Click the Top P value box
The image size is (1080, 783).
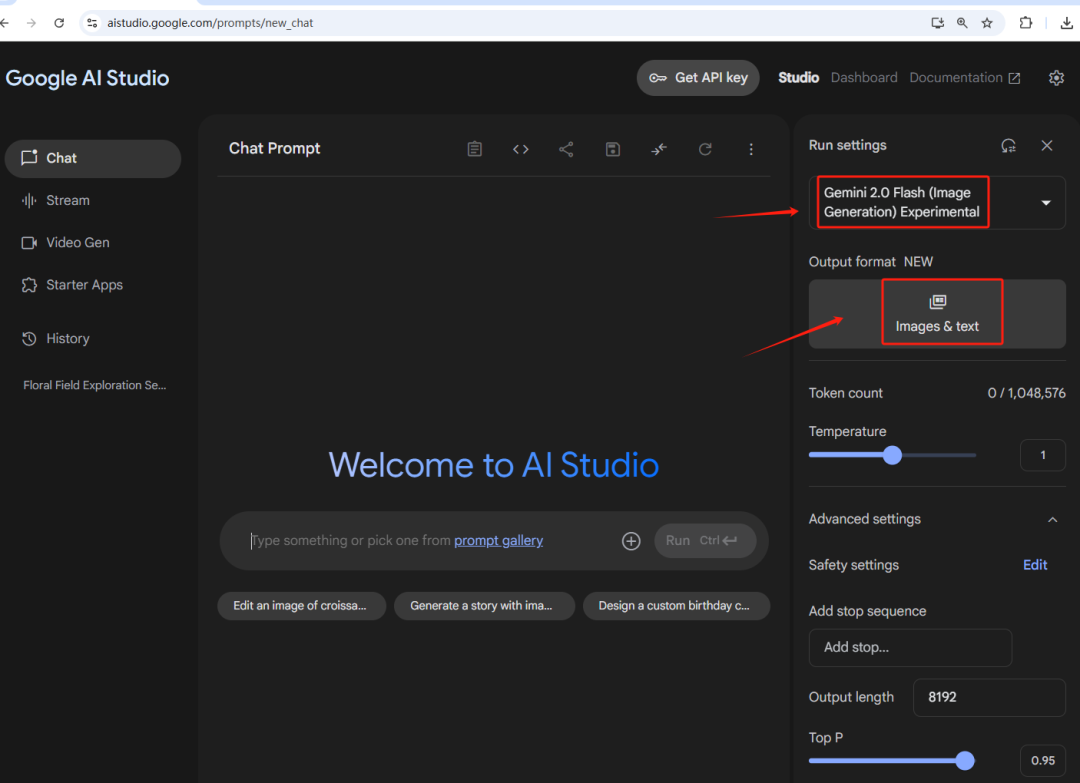pyautogui.click(x=1043, y=761)
